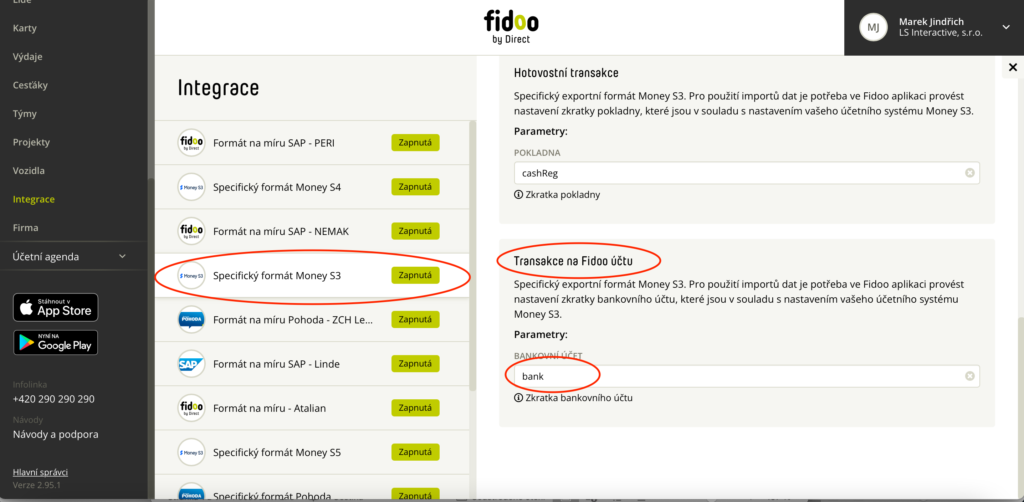Viewport: 1024px width, 502px height.
Task: Select Formát na míru SAP - NEMAK
Action: coord(279,231)
